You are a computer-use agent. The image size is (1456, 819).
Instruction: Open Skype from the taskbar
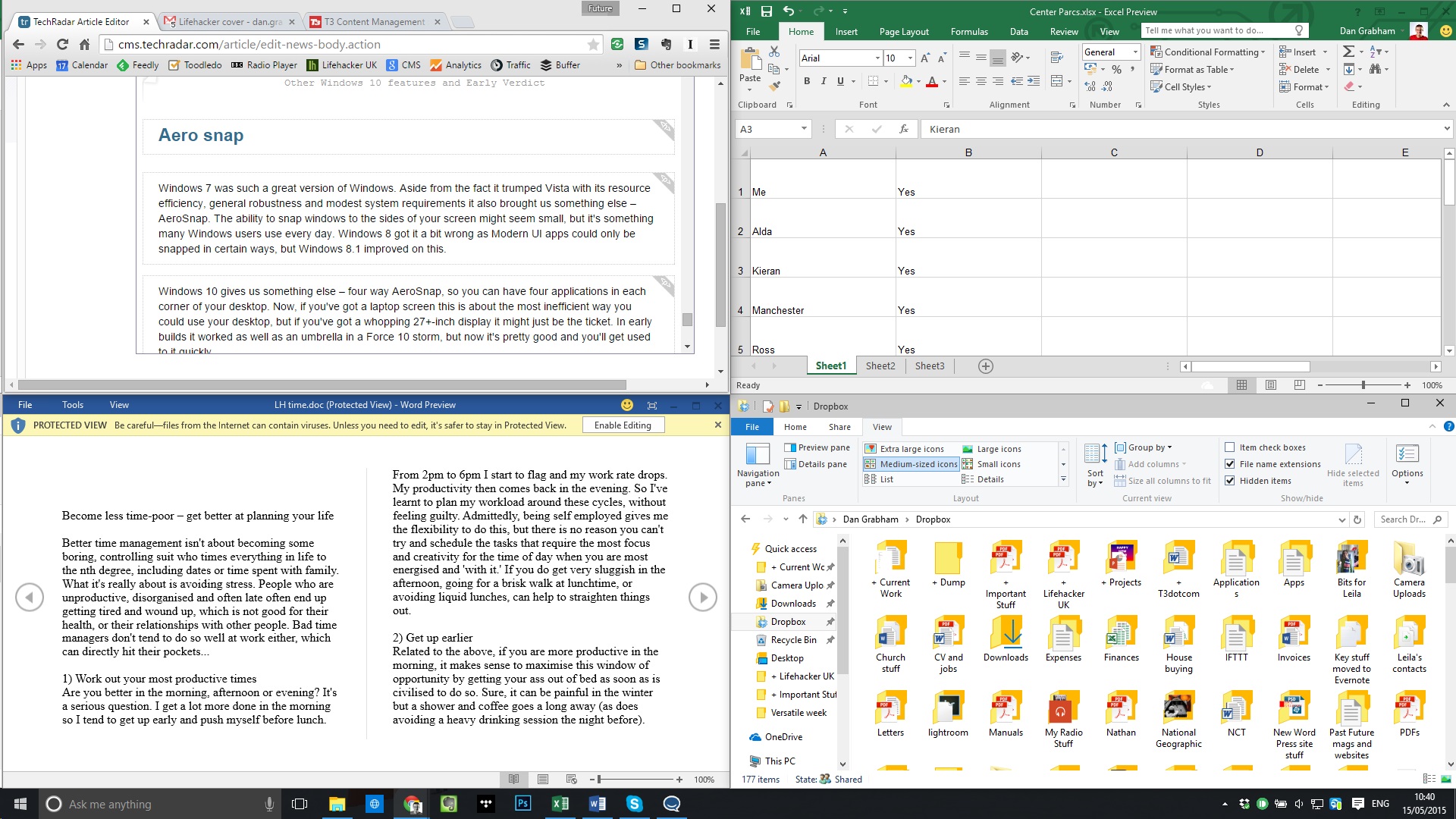pos(634,803)
